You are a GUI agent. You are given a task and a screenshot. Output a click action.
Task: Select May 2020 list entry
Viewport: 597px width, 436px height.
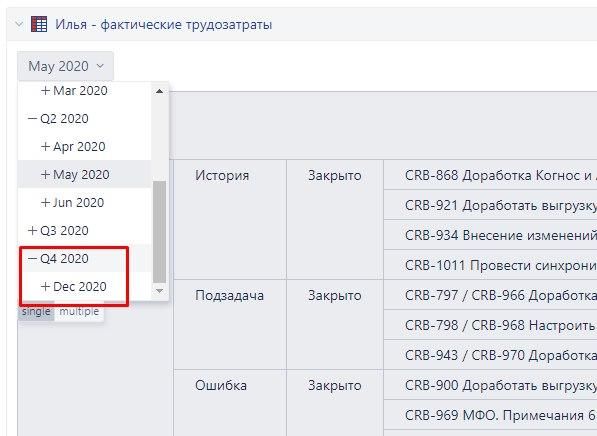pyautogui.click(x=81, y=175)
